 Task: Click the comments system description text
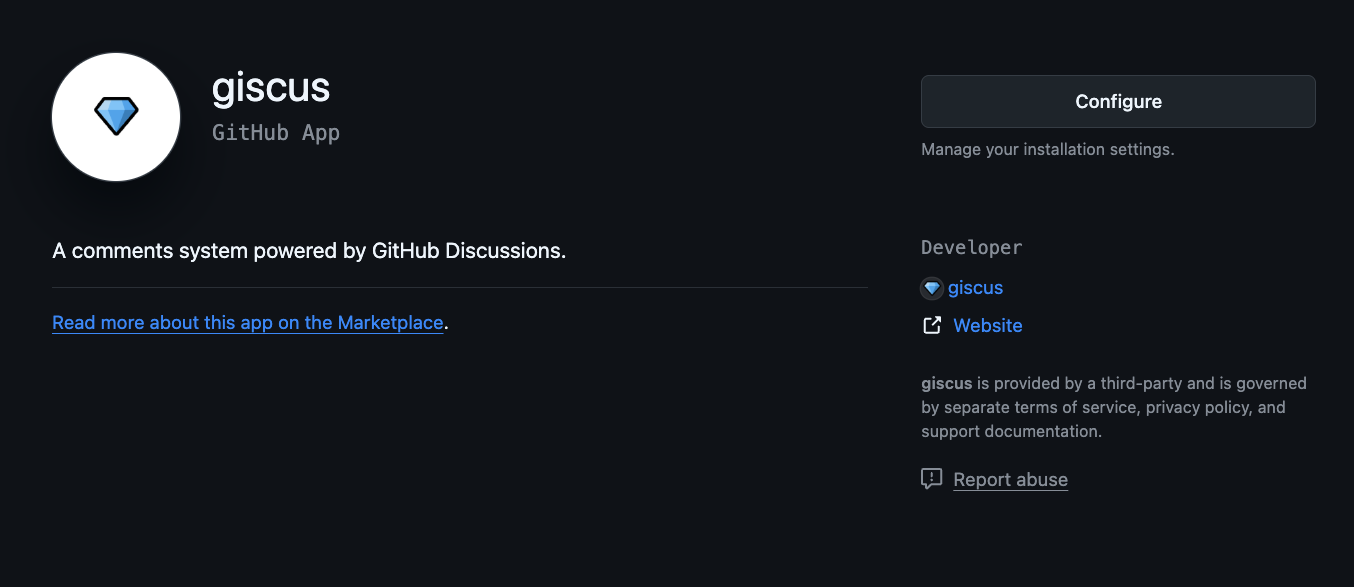pos(309,251)
